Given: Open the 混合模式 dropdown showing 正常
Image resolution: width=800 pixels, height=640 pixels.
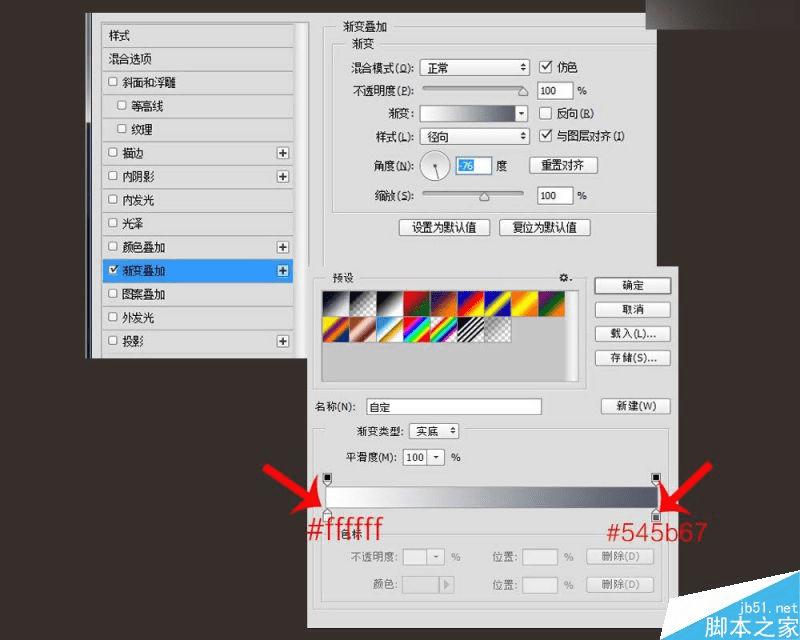Looking at the screenshot, I should (x=474, y=67).
